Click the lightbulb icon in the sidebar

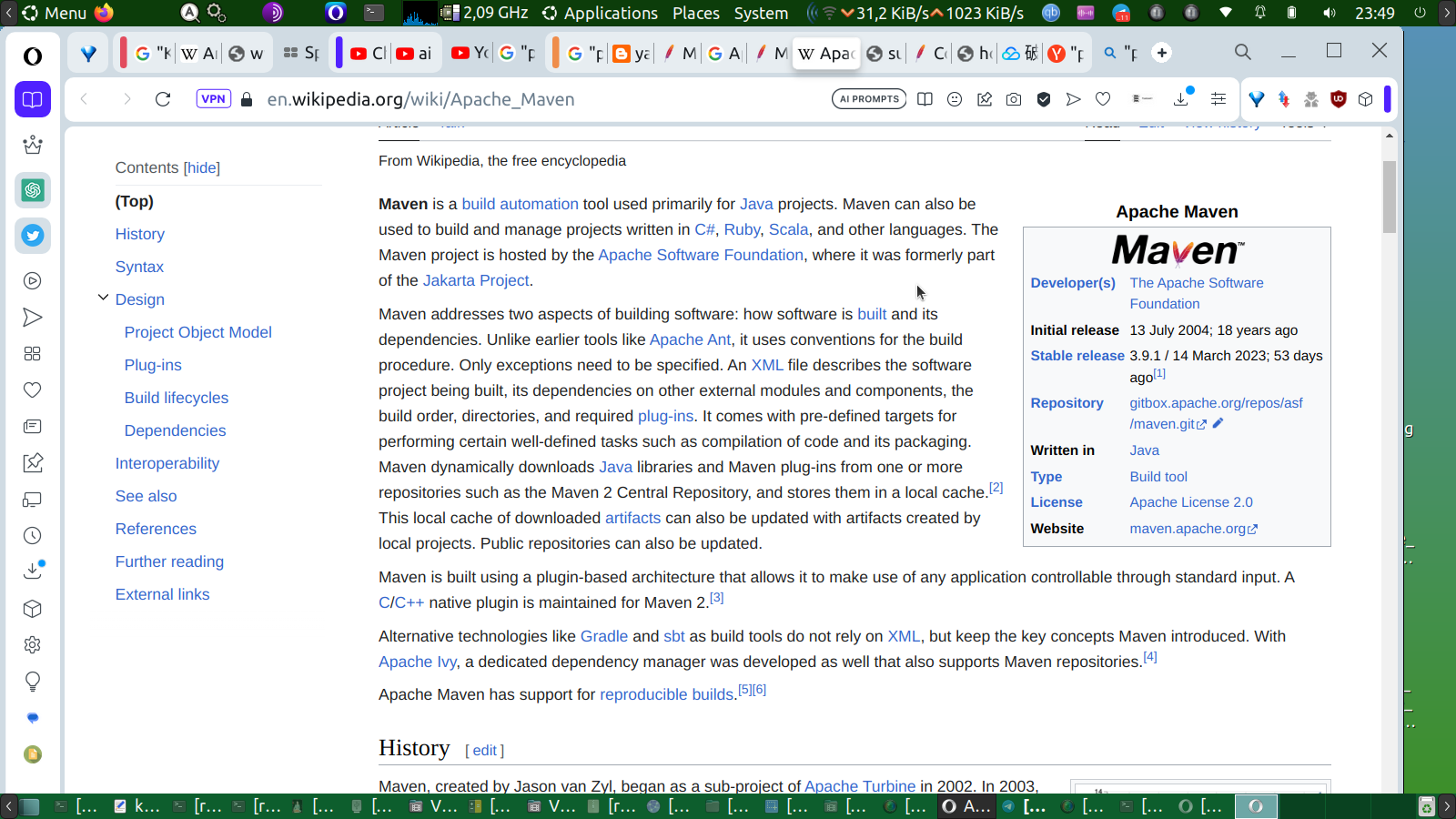pos(33,682)
